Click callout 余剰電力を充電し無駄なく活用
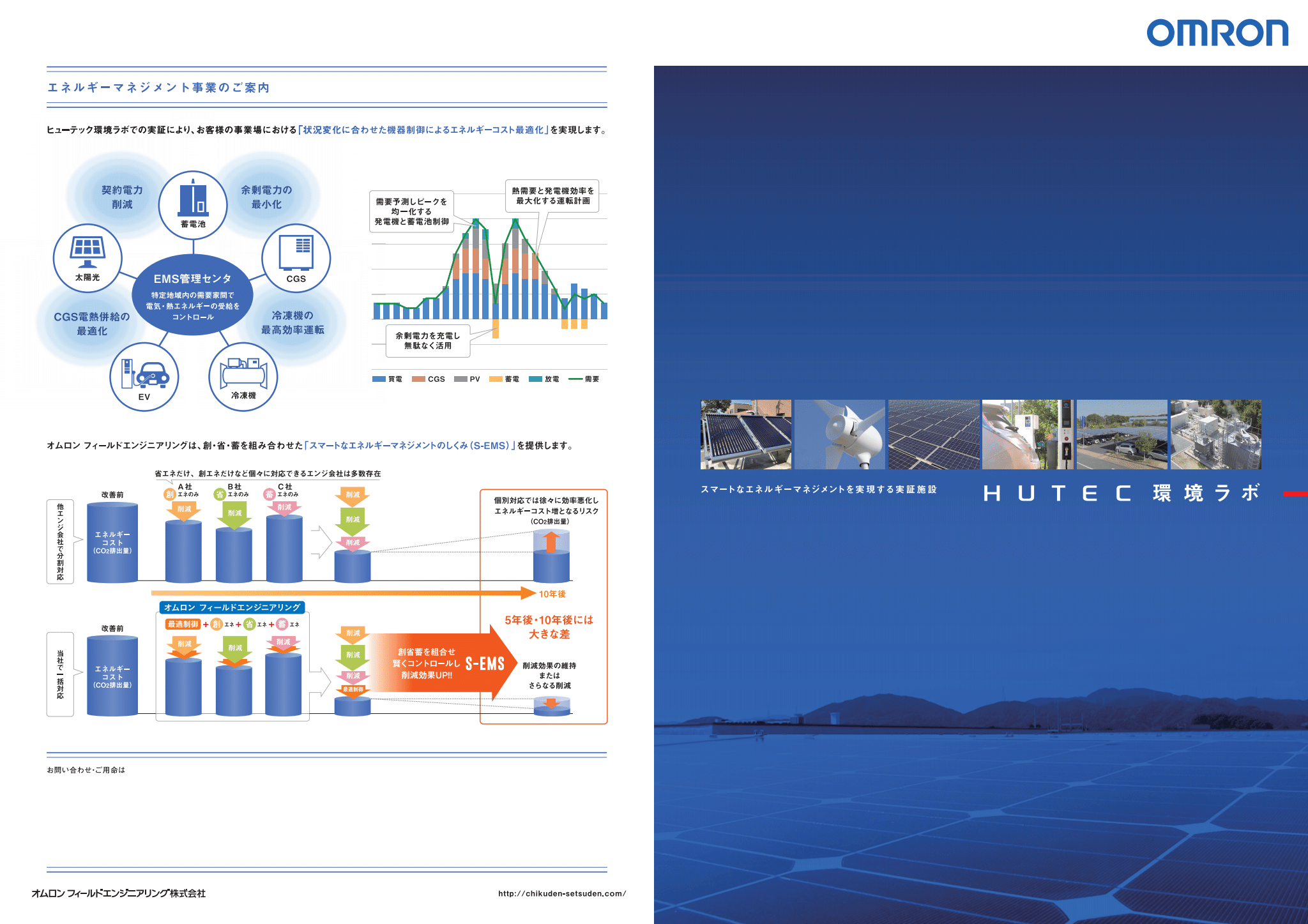The image size is (1308, 924). 428,340
